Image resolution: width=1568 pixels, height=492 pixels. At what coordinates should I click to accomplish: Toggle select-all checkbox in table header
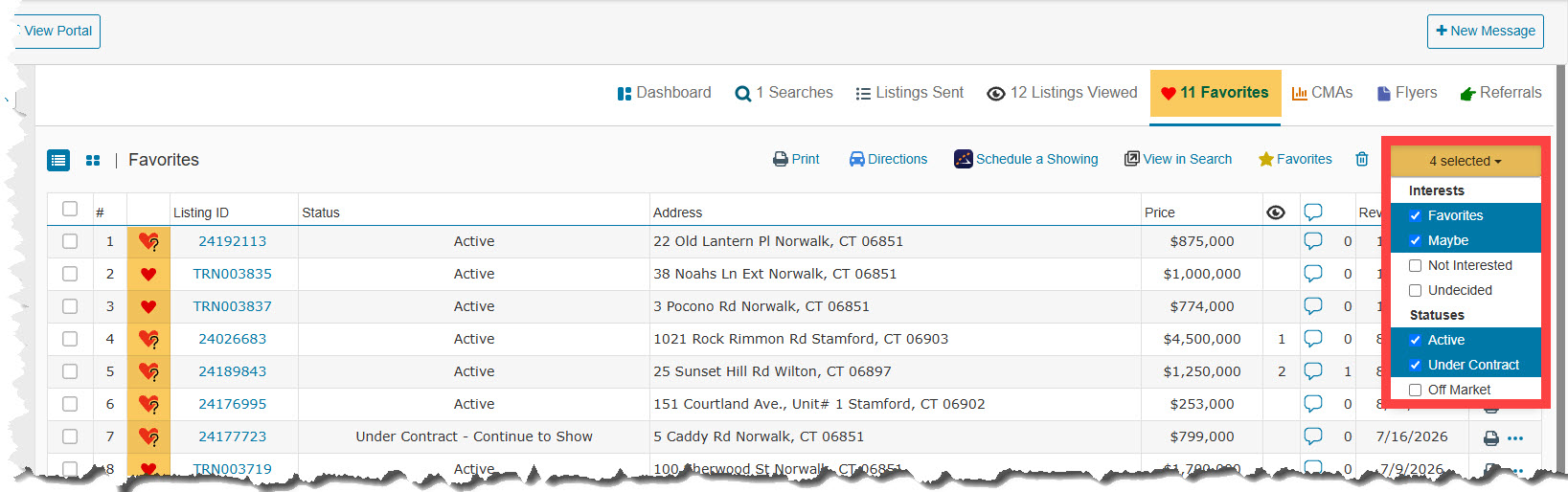point(70,209)
